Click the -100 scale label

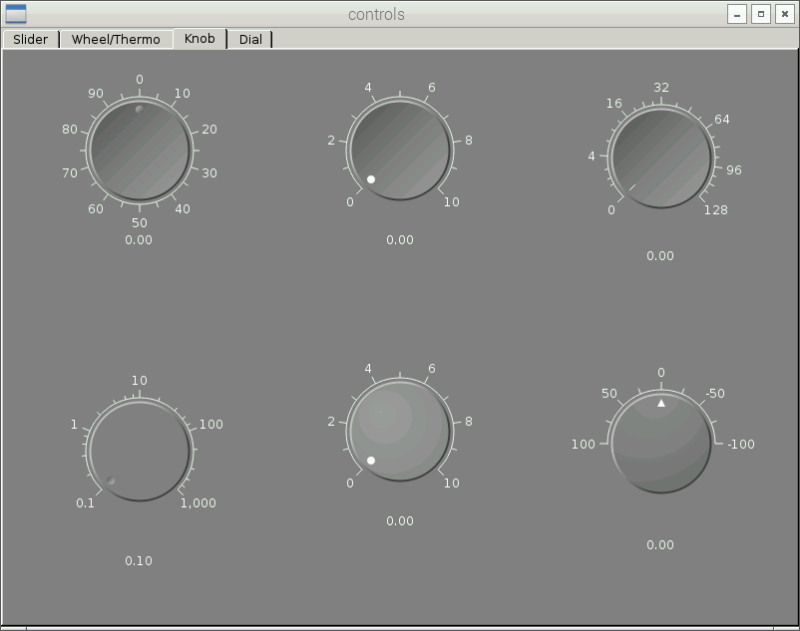(x=741, y=444)
